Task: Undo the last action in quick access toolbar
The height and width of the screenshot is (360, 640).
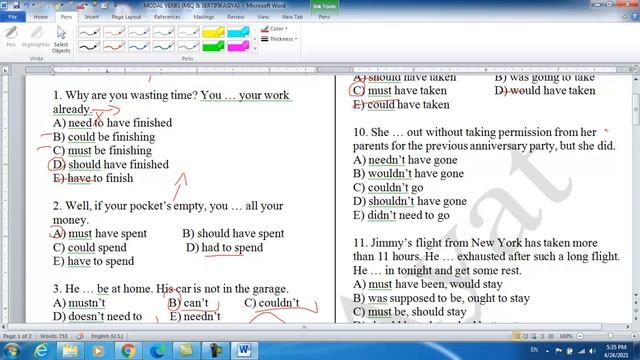Action: point(27,5)
